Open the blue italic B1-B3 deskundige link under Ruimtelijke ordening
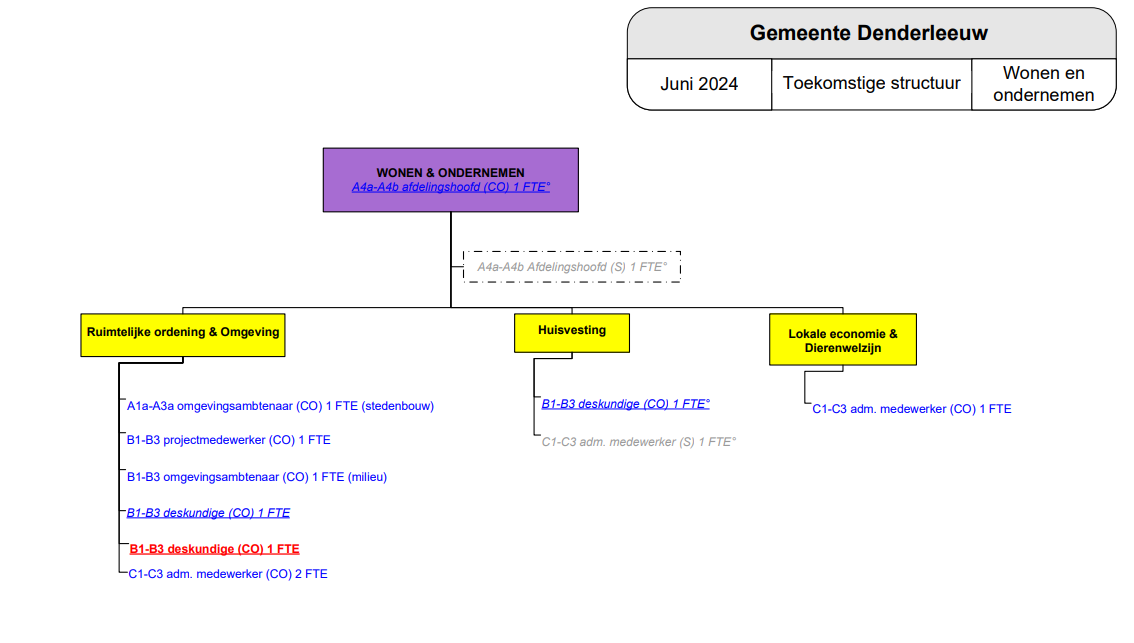This screenshot has width=1134, height=643. (x=208, y=513)
